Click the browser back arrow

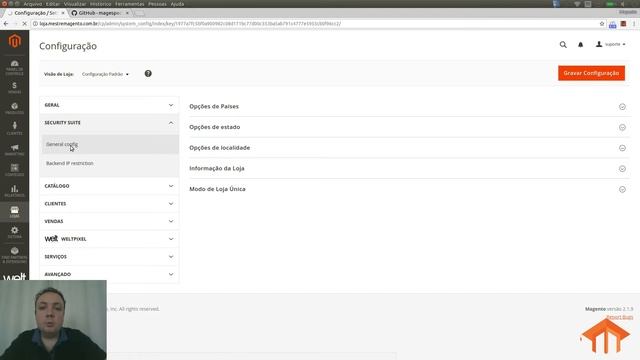[x=6, y=24]
